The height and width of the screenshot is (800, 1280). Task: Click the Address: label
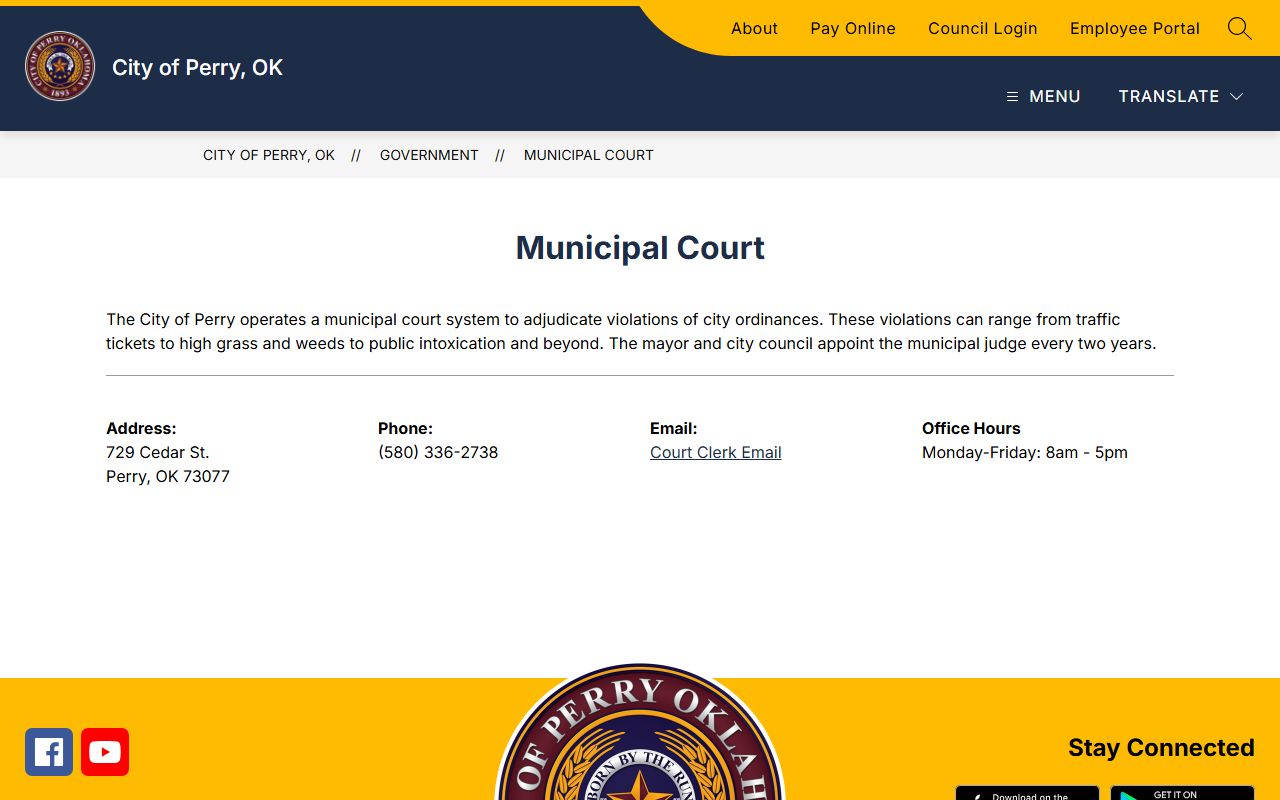click(x=141, y=428)
